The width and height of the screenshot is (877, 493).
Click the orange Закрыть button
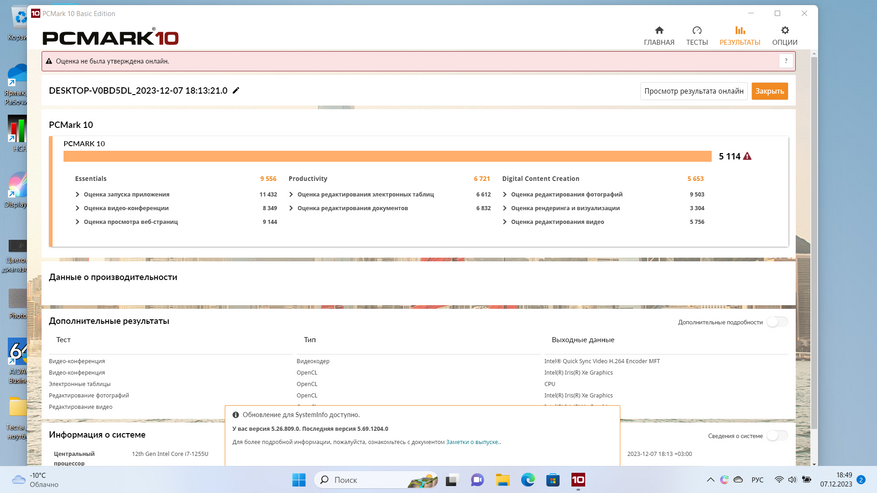(x=770, y=91)
